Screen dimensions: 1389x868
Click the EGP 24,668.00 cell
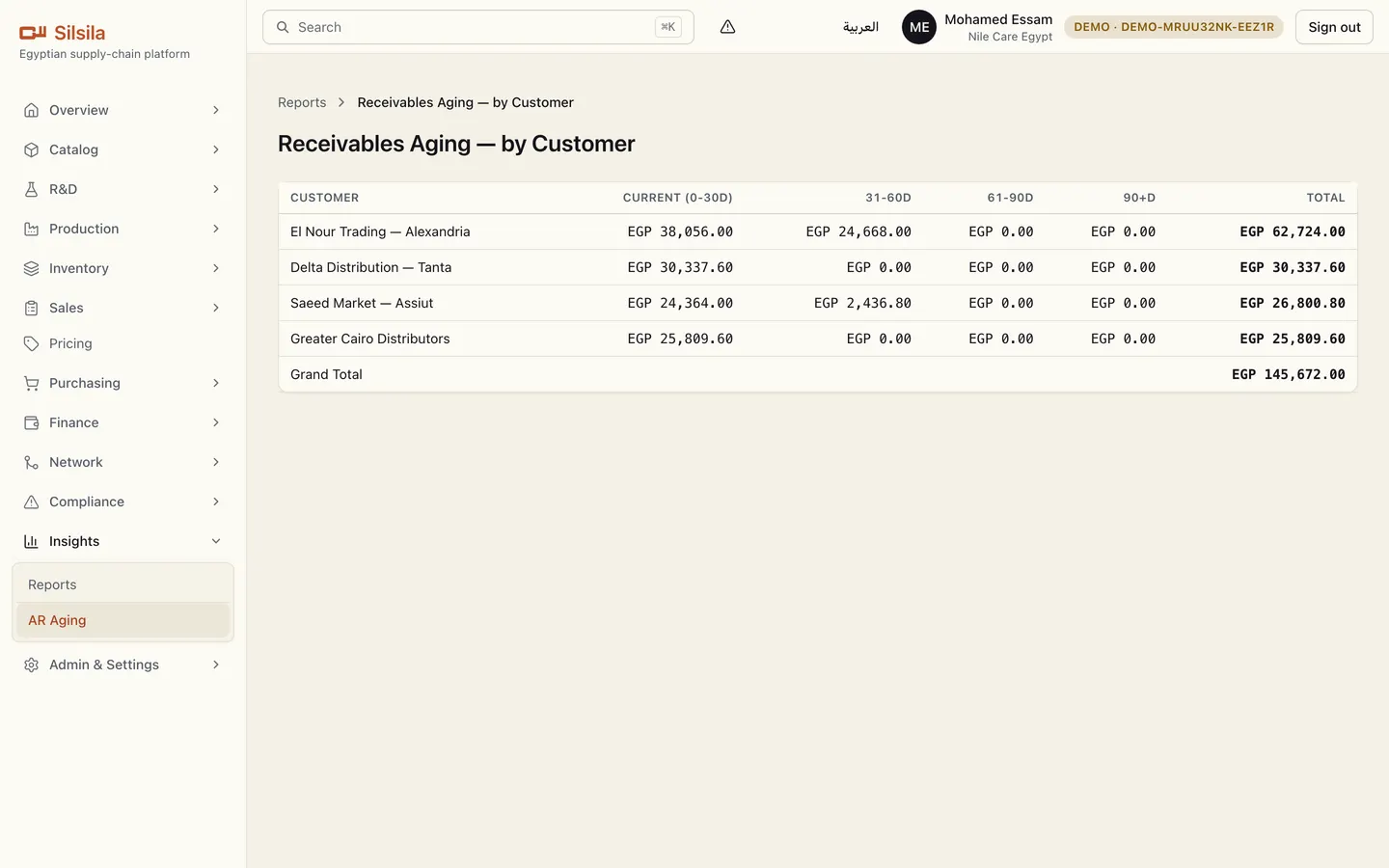click(x=858, y=231)
